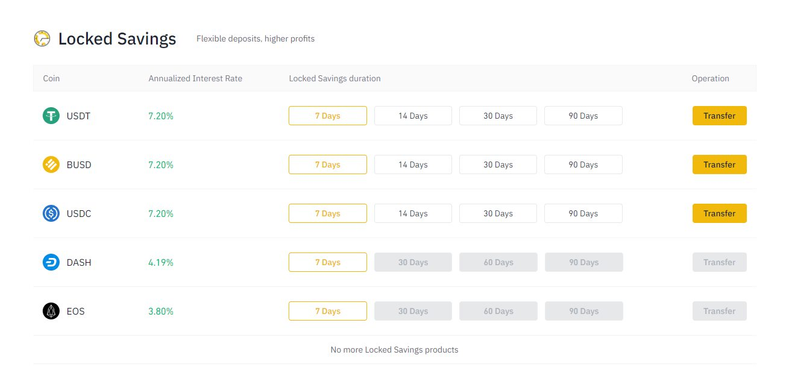The height and width of the screenshot is (377, 800).
Task: Click the DASH coin icon
Action: (x=51, y=262)
